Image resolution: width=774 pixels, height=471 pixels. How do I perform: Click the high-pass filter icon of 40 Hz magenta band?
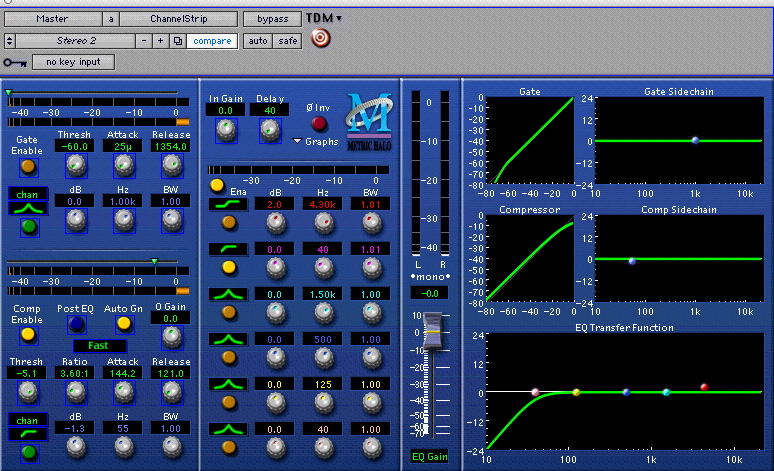pos(228,249)
